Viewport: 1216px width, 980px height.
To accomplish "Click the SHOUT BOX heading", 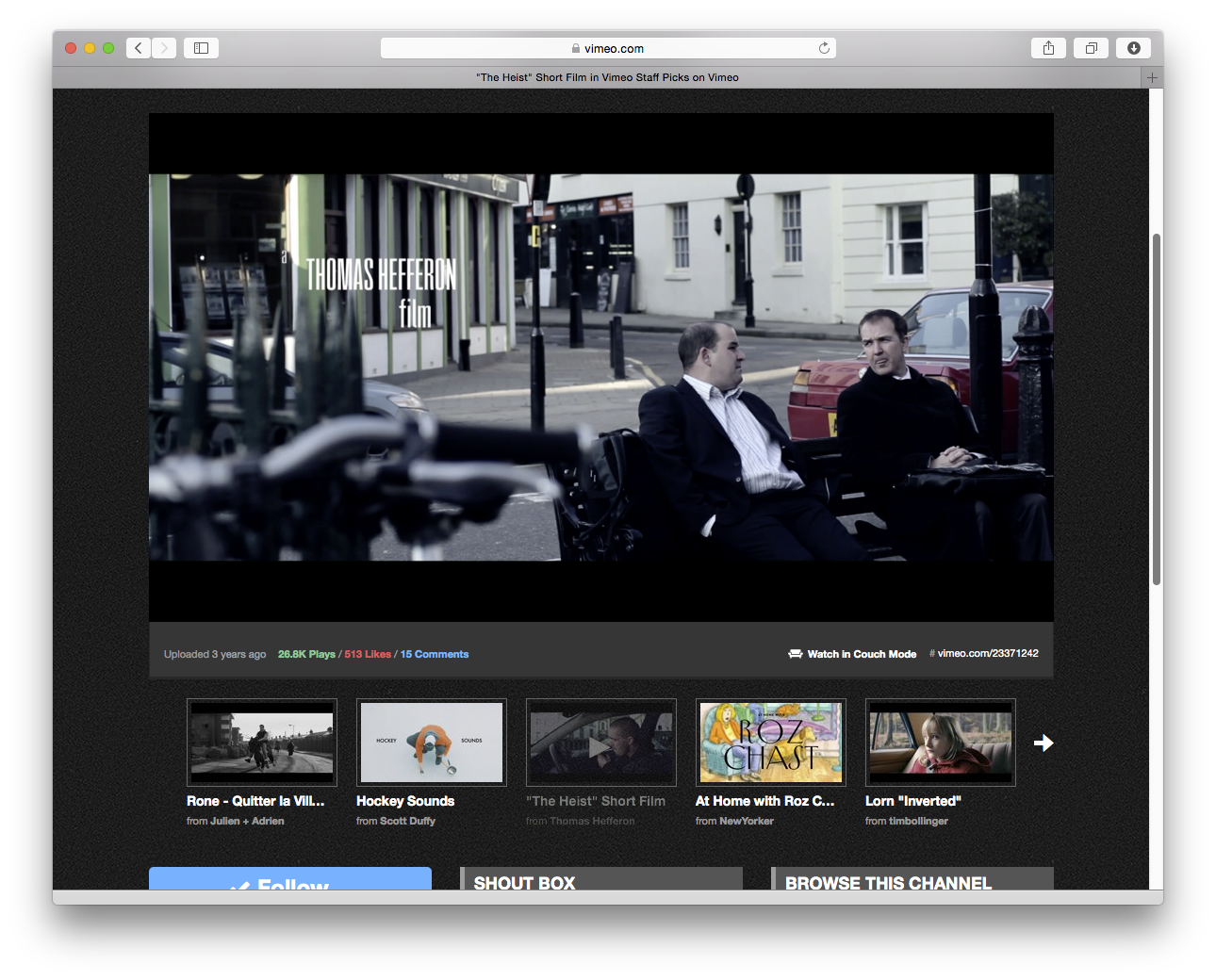I will click(524, 882).
